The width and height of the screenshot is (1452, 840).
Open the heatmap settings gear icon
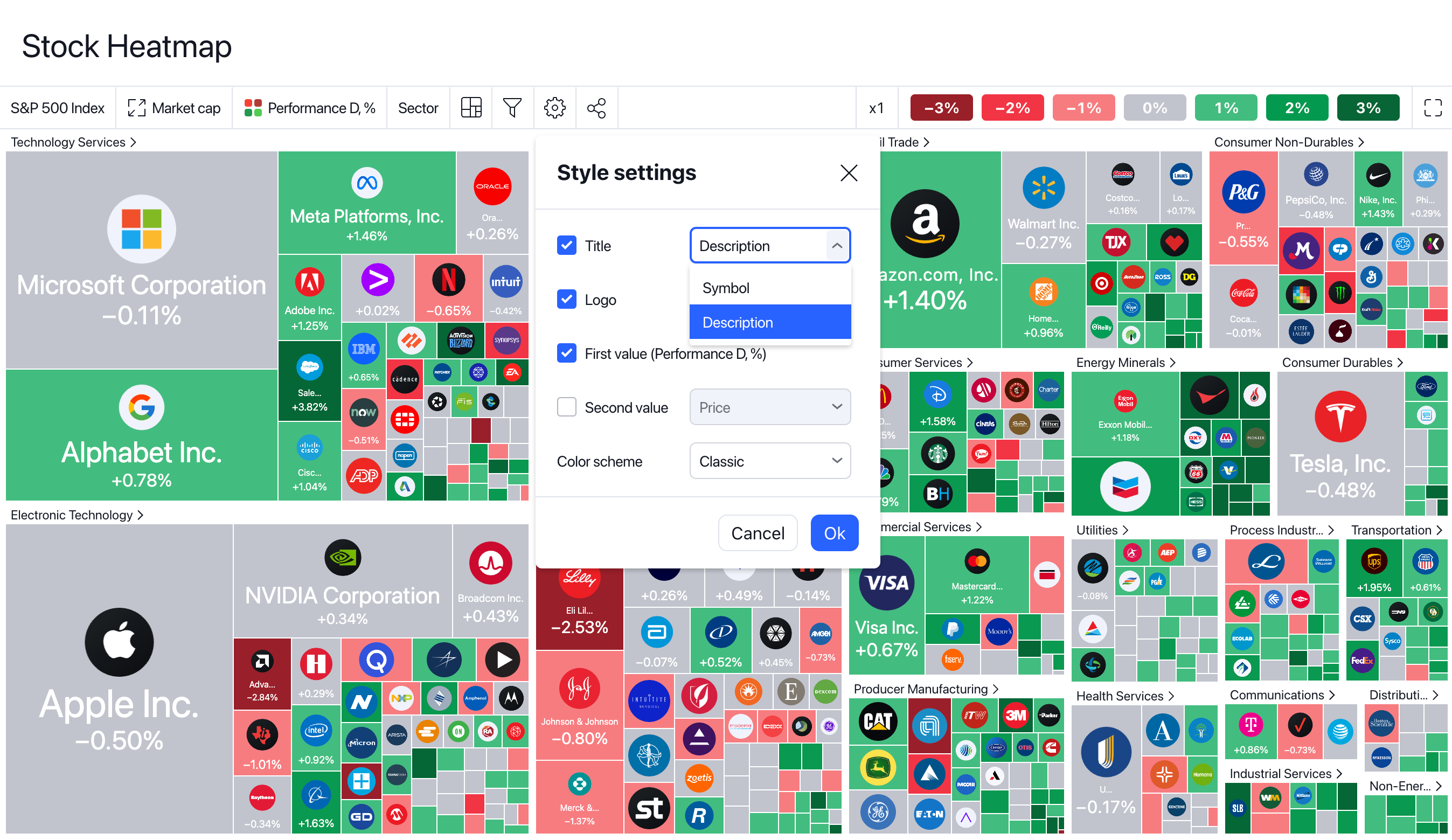pos(554,108)
